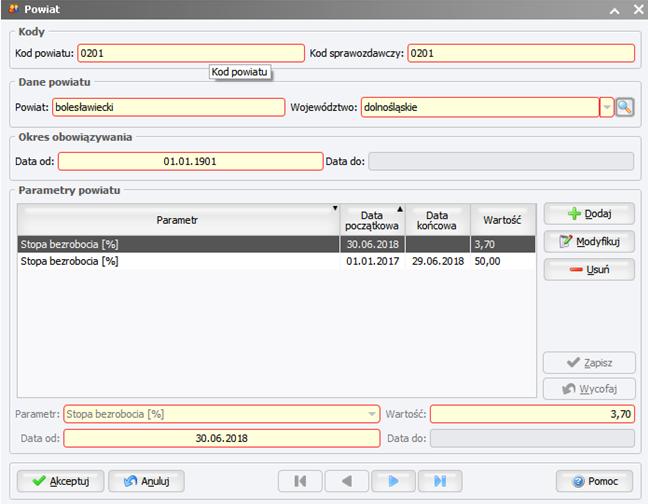Jump to the last record
This screenshot has width=648, height=504.
click(x=440, y=481)
